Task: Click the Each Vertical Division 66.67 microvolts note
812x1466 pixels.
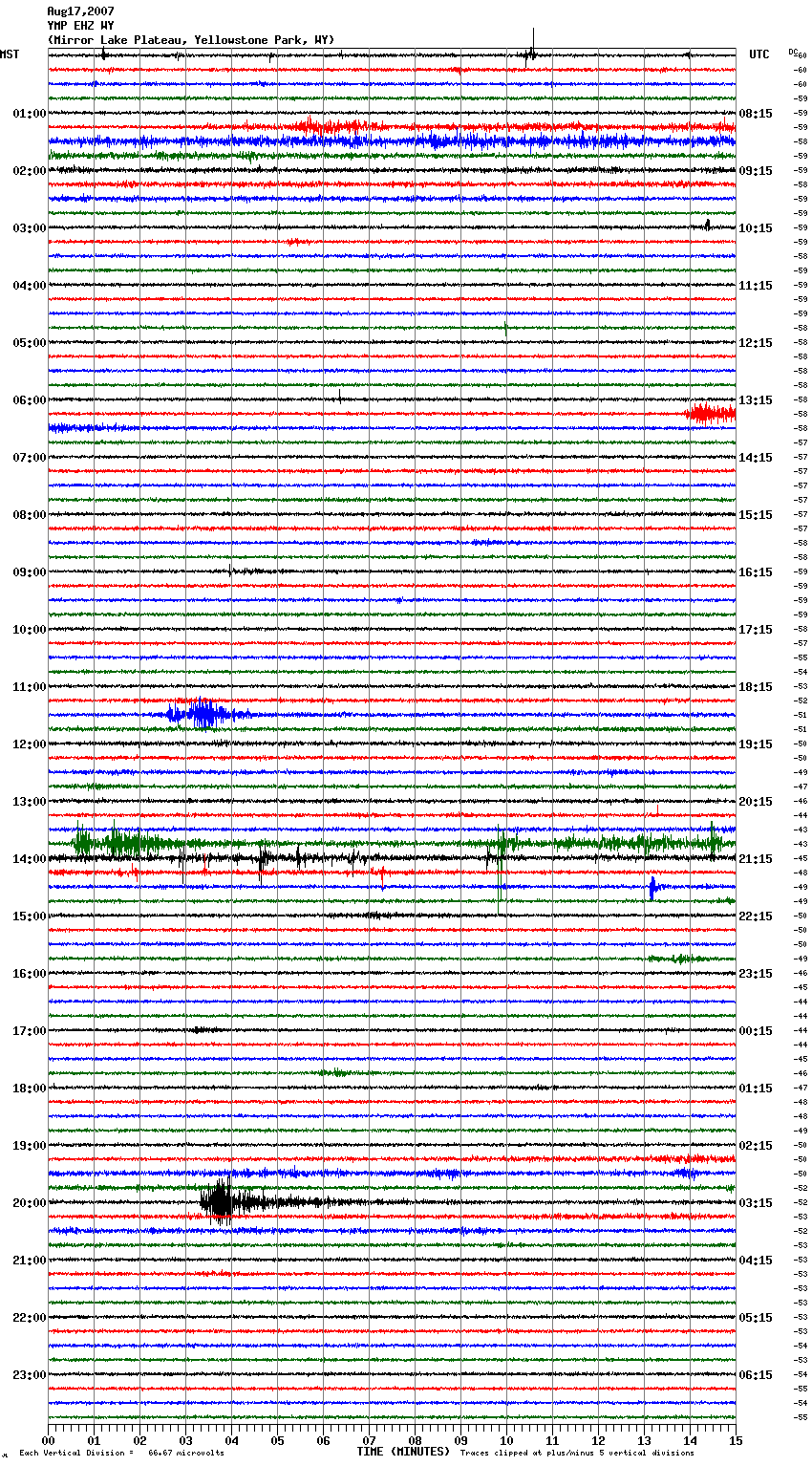Action: coord(121,1453)
